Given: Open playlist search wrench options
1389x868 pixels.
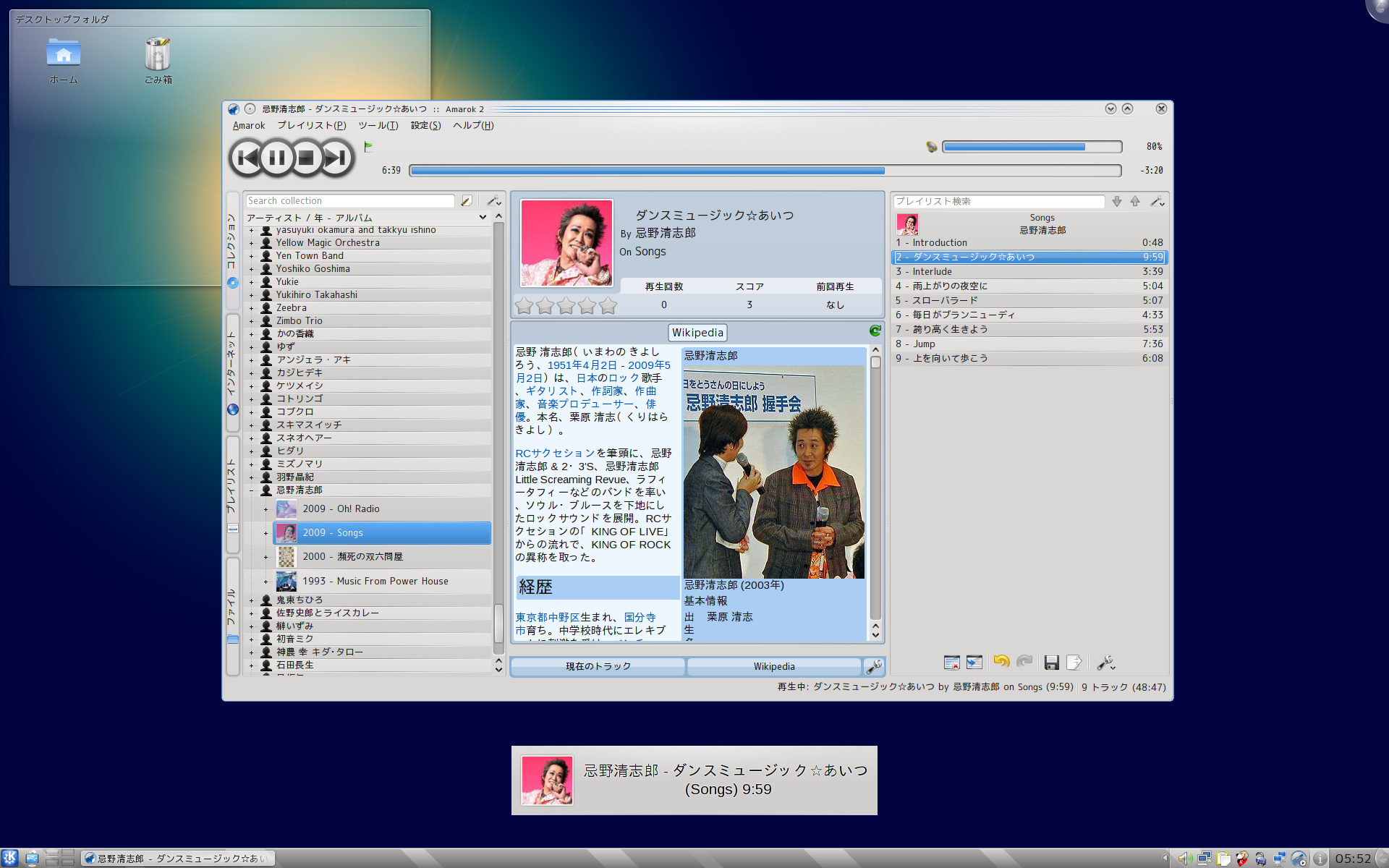Looking at the screenshot, I should [x=1157, y=202].
